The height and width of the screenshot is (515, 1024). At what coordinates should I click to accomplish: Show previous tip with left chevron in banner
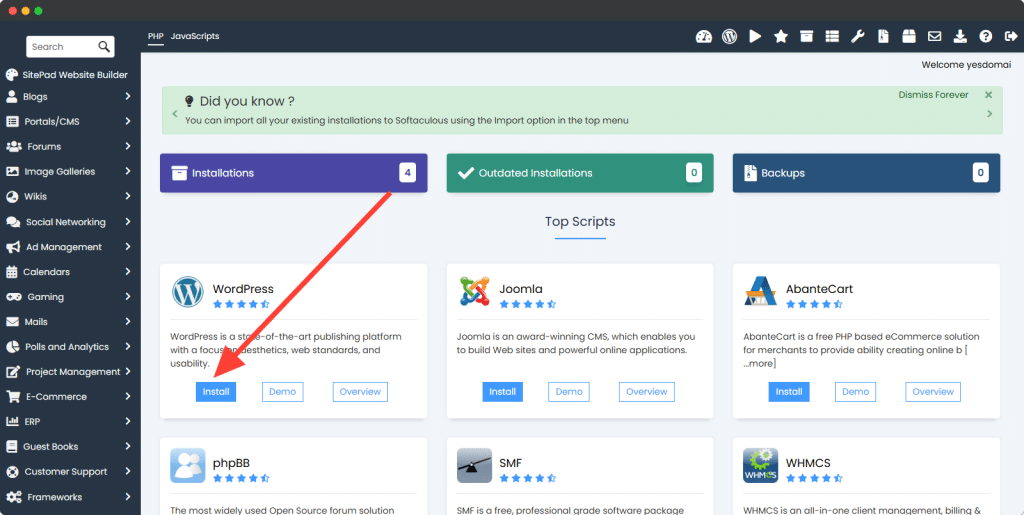174,114
